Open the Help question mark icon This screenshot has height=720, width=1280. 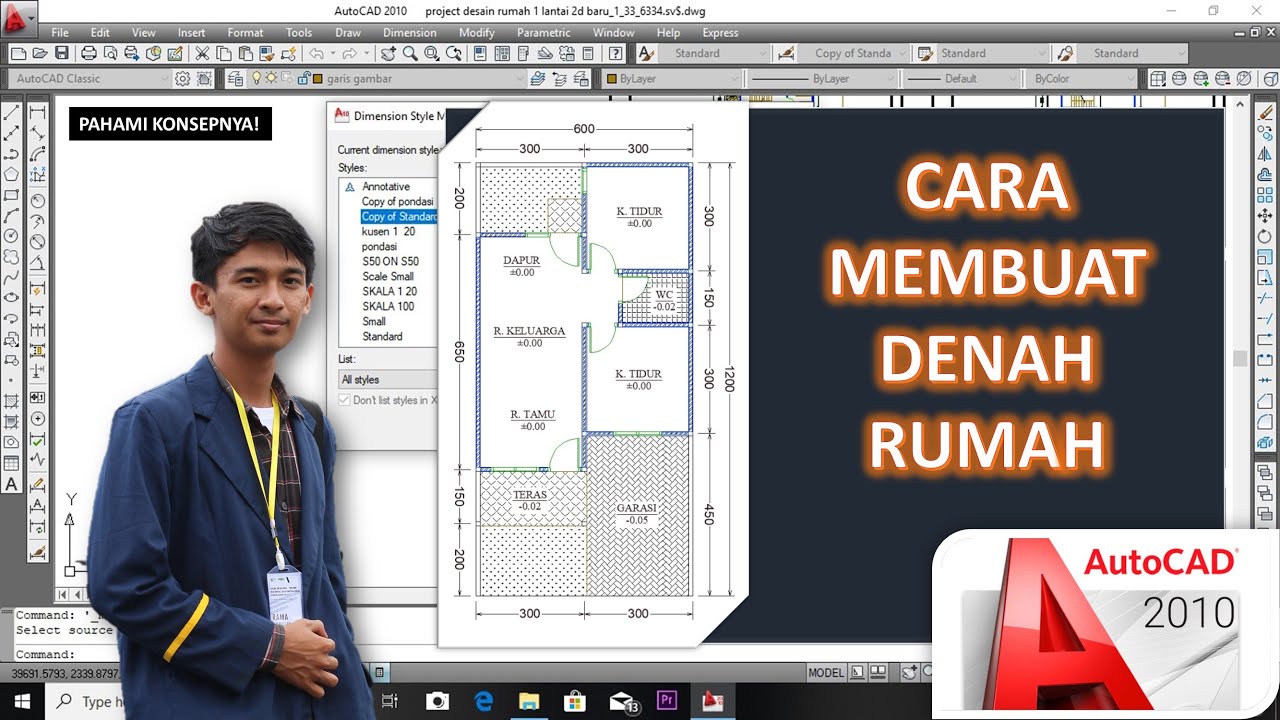[x=616, y=53]
